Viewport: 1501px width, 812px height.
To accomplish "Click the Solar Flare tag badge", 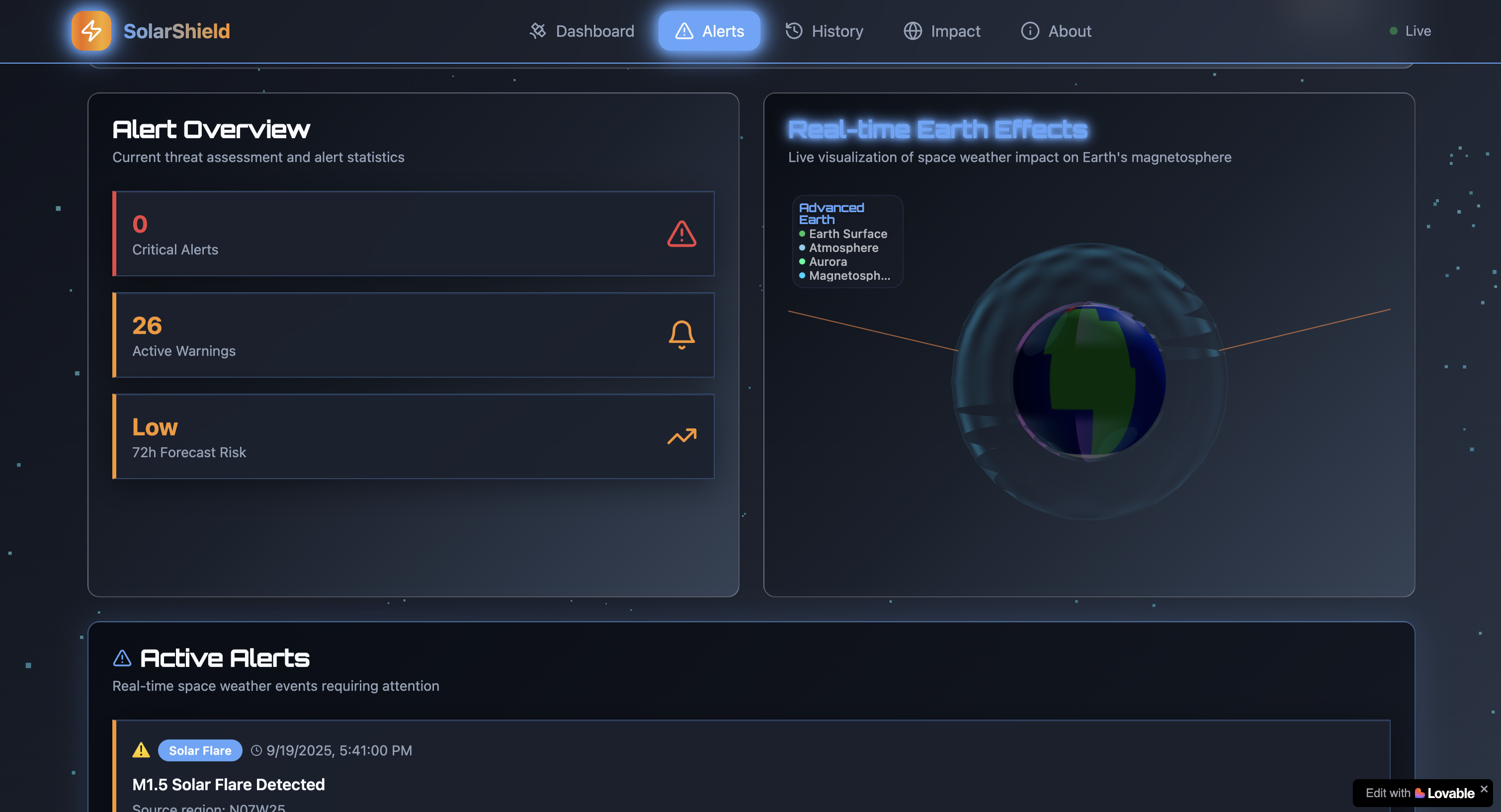I will click(200, 750).
